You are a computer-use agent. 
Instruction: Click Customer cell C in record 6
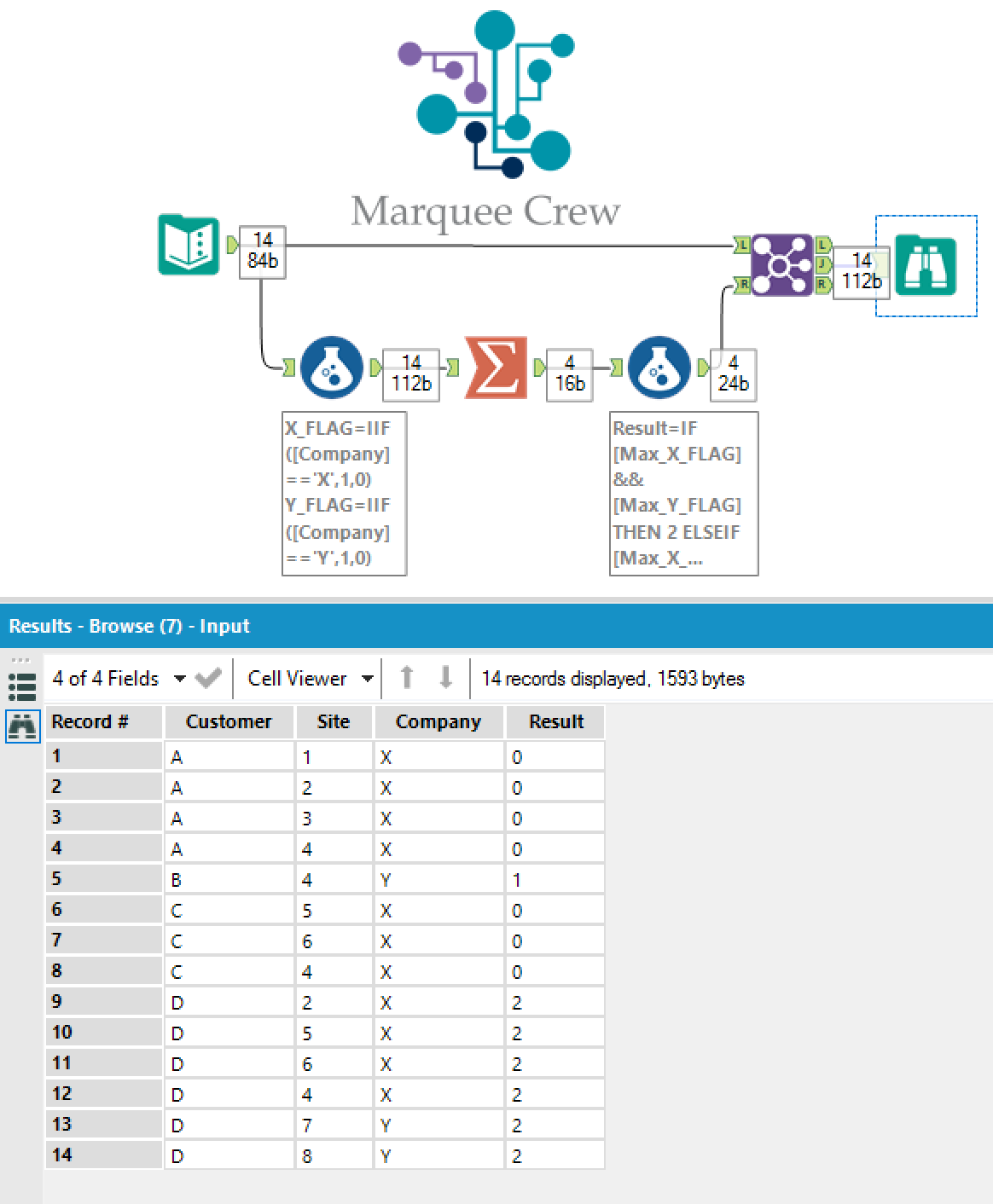pos(229,910)
